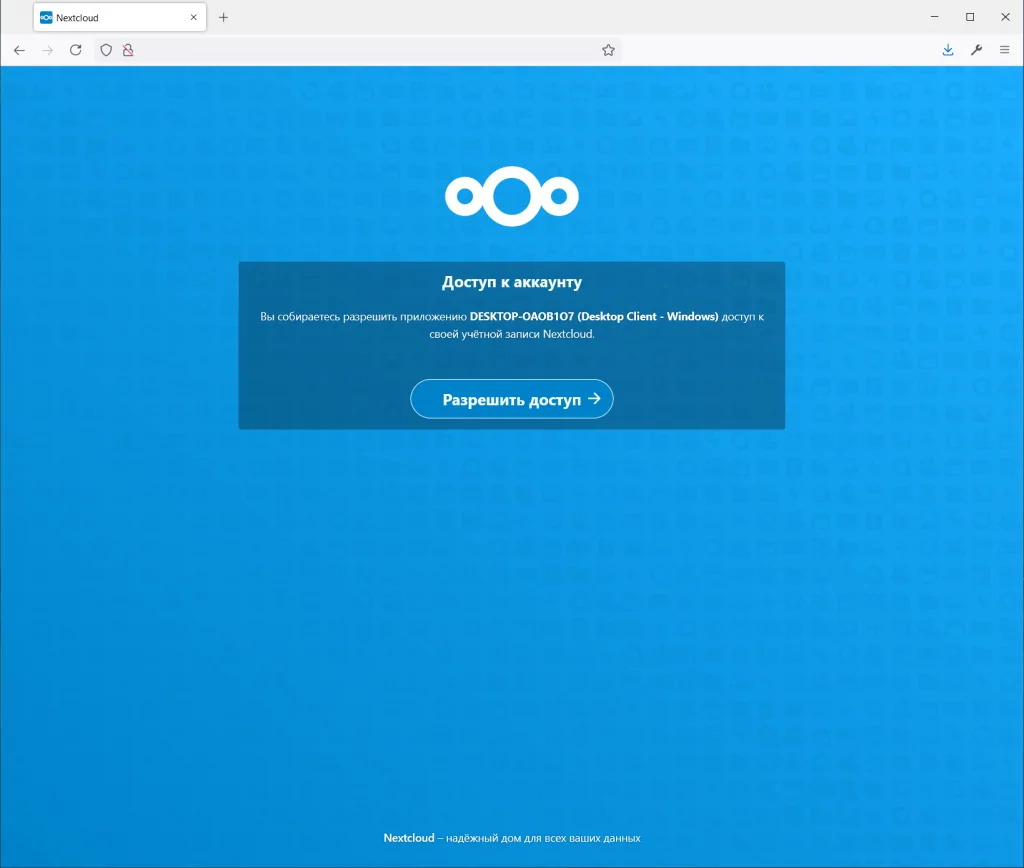Click the Разрешить доступ button
The width and height of the screenshot is (1024, 868).
pos(511,399)
